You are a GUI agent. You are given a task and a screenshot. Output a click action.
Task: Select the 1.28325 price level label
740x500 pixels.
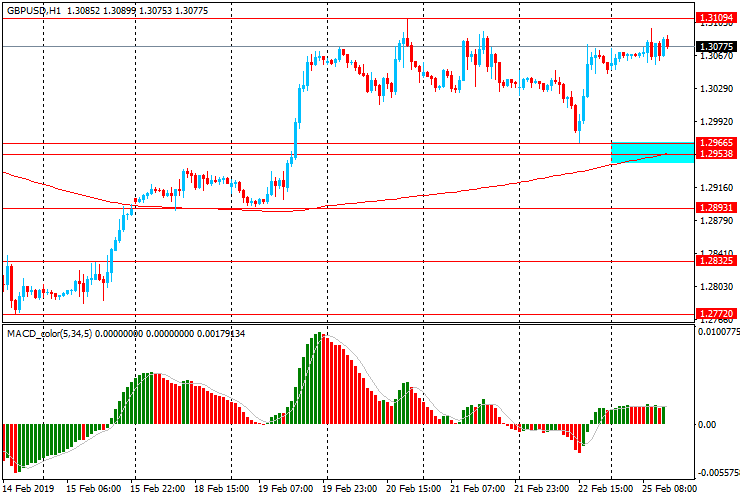(x=716, y=261)
